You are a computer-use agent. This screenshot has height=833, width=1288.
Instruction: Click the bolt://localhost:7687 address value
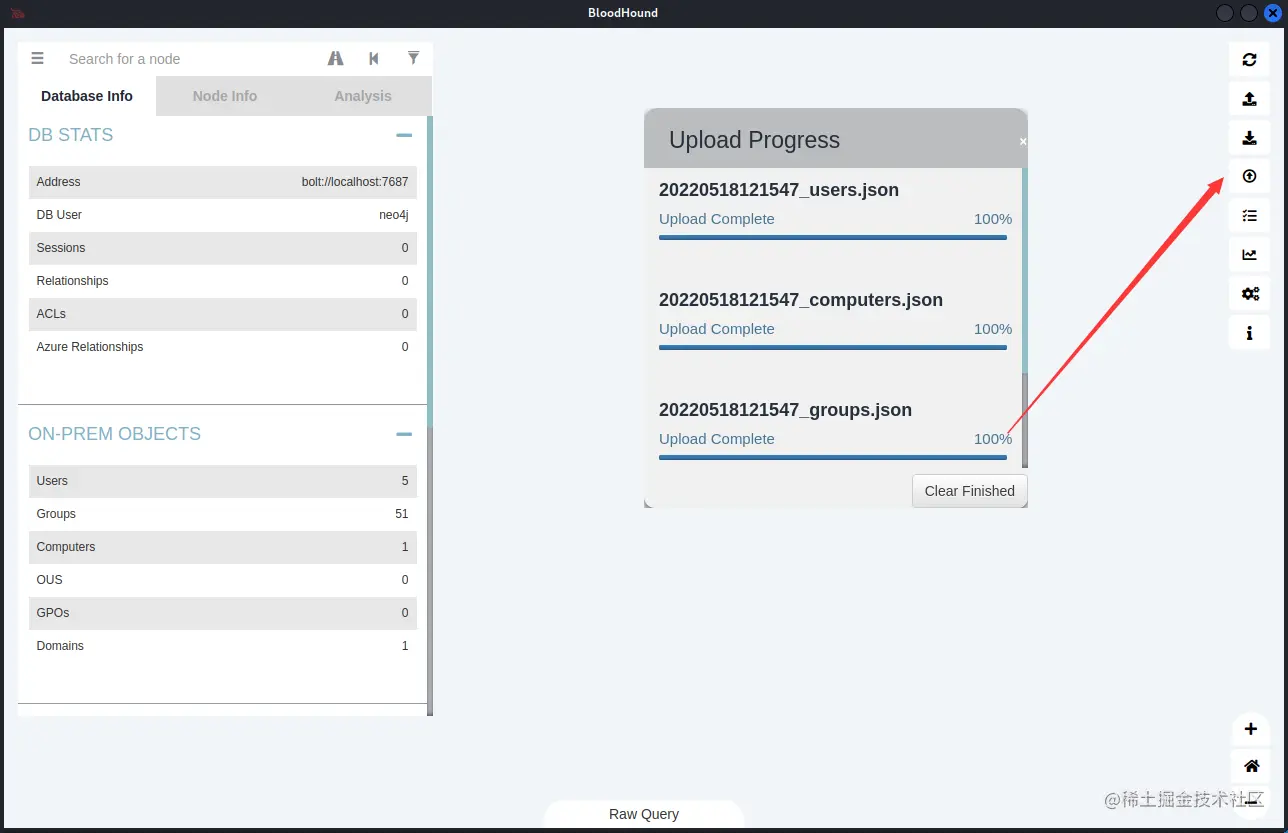(x=355, y=182)
